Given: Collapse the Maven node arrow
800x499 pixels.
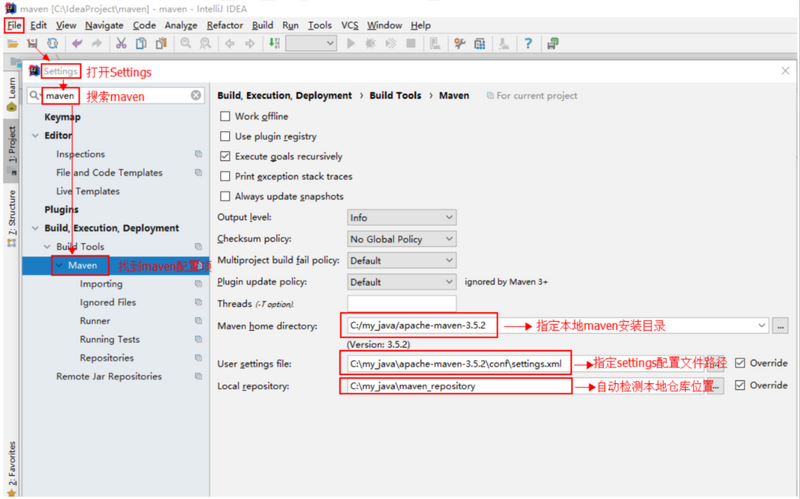Looking at the screenshot, I should (x=59, y=265).
